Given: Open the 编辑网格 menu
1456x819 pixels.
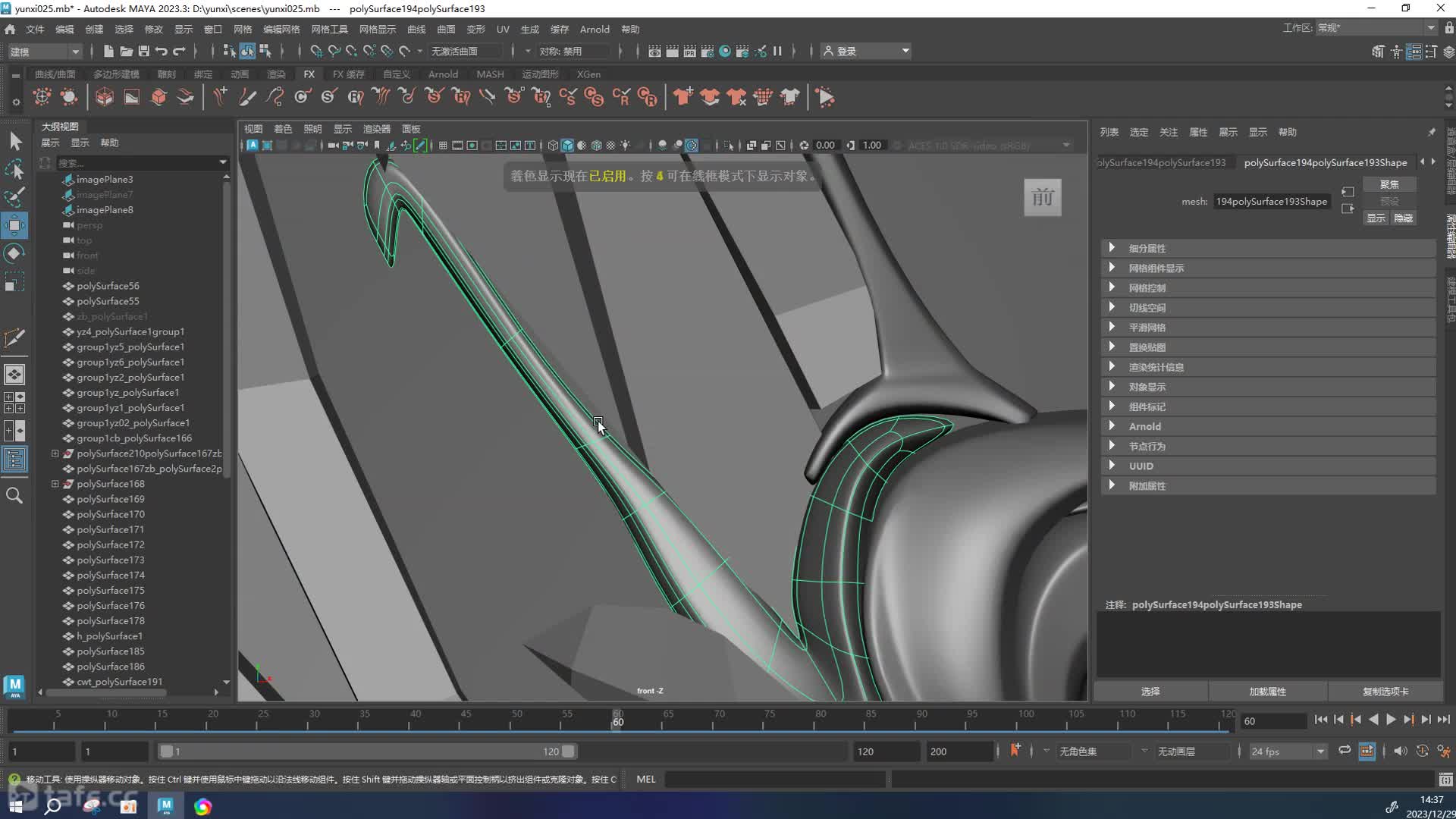Looking at the screenshot, I should point(281,30).
